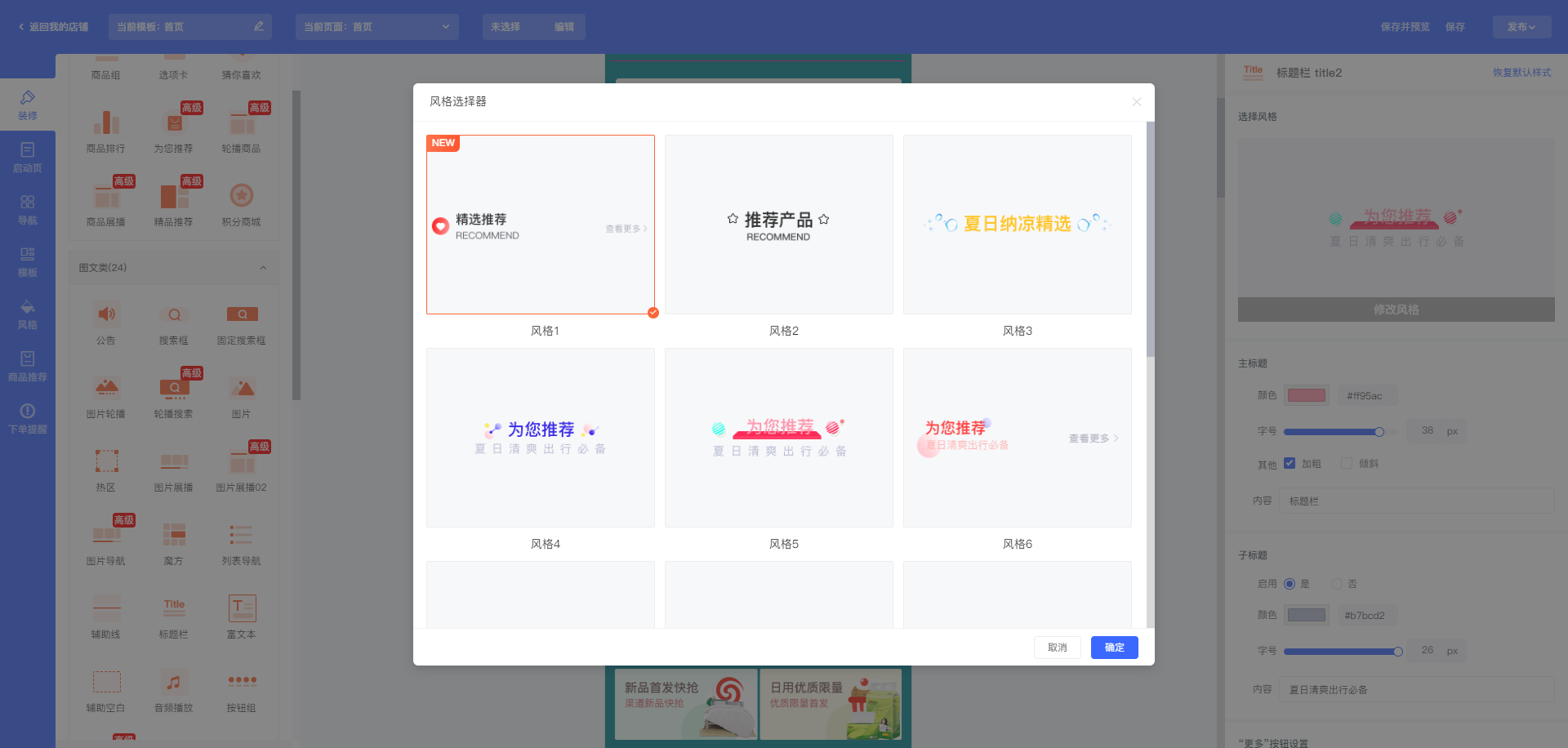Screen dimensions: 1568x748
Task: Choose the 风格3 style thumbnail
Action: pos(1017,225)
